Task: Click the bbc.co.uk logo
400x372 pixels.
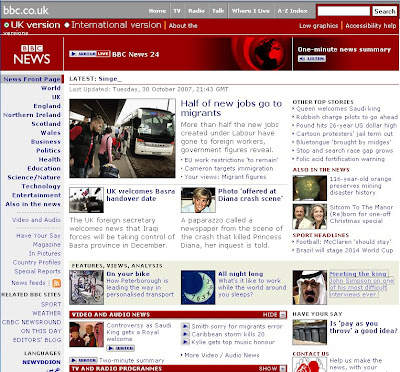Action: tap(26, 10)
